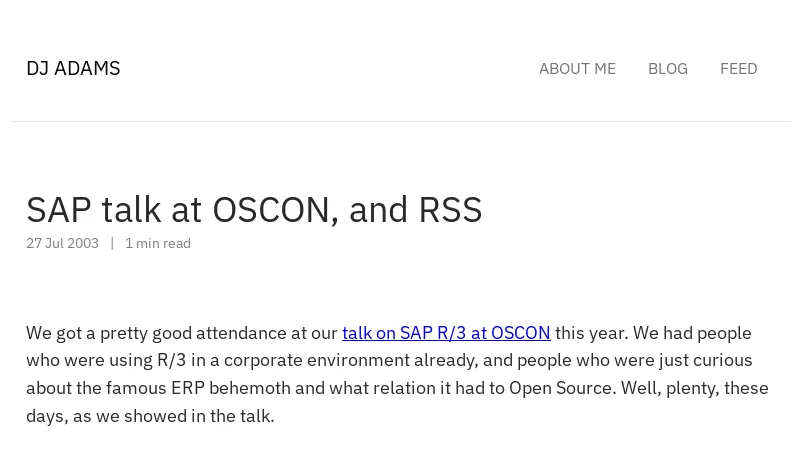Go to the ABOUT ME page
800x450 pixels.
578,69
